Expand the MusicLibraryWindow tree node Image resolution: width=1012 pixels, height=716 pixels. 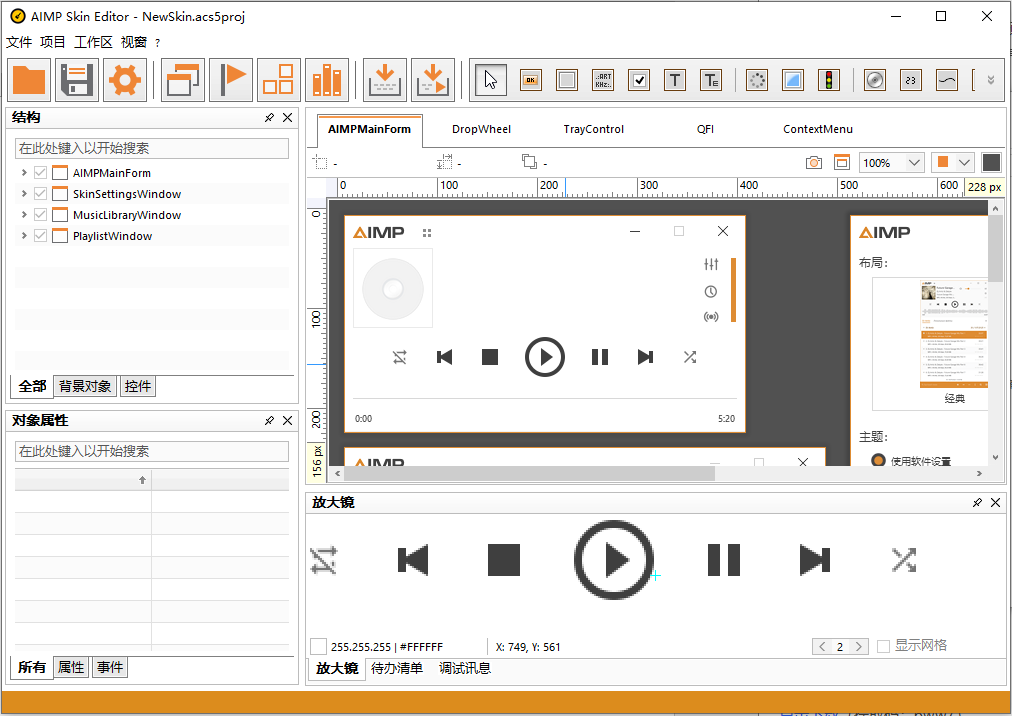tap(24, 215)
